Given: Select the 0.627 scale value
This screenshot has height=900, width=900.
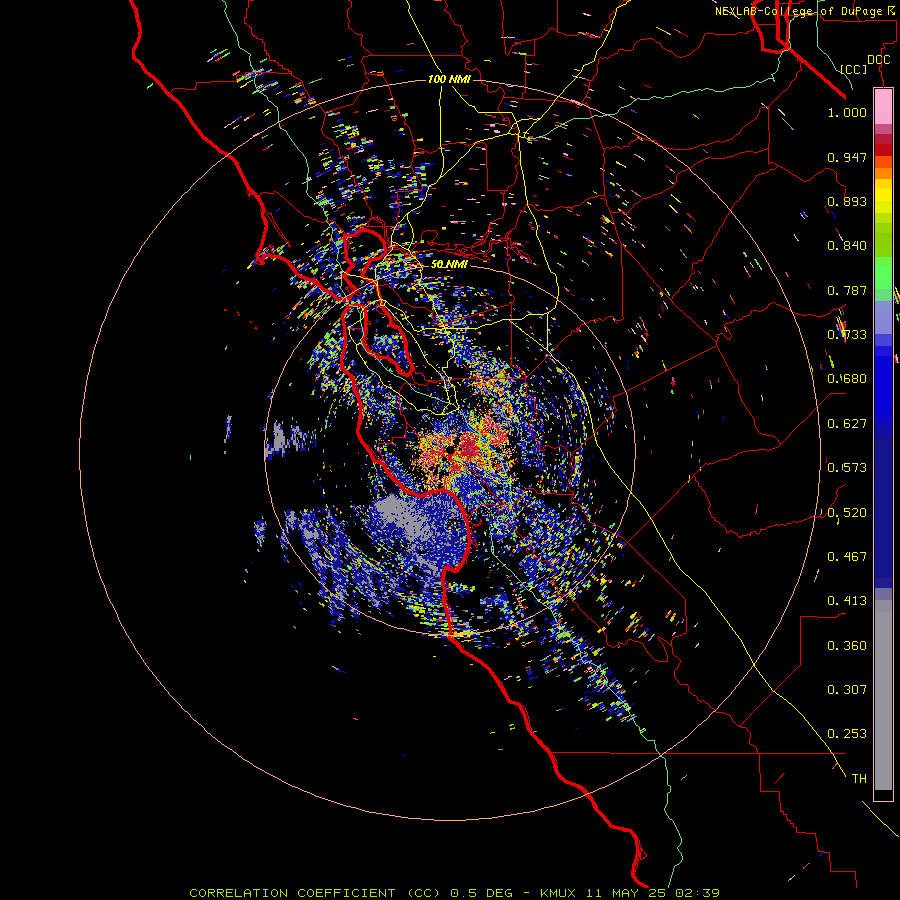Looking at the screenshot, I should (x=847, y=424).
